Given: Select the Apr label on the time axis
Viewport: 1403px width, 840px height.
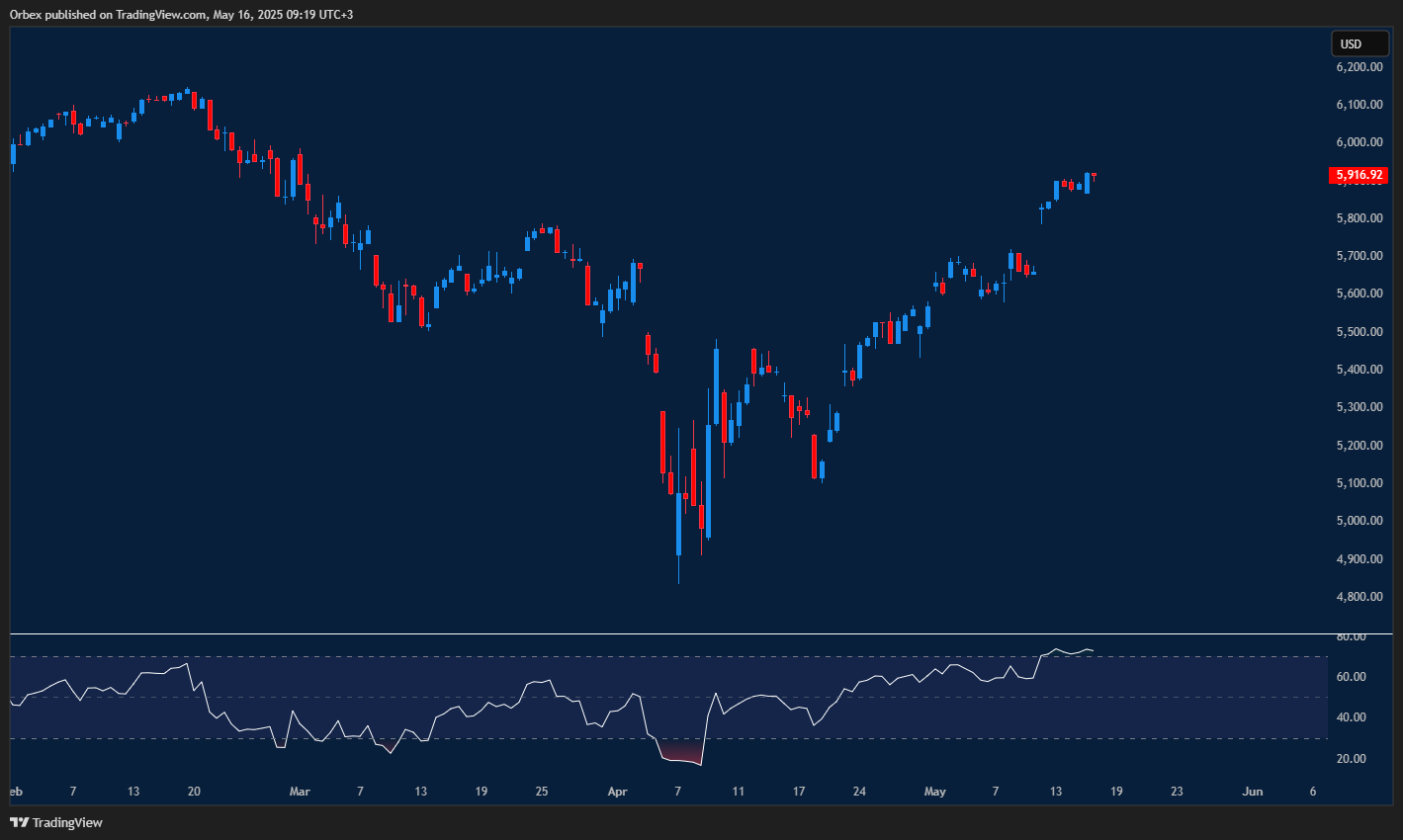Looking at the screenshot, I should (x=617, y=792).
